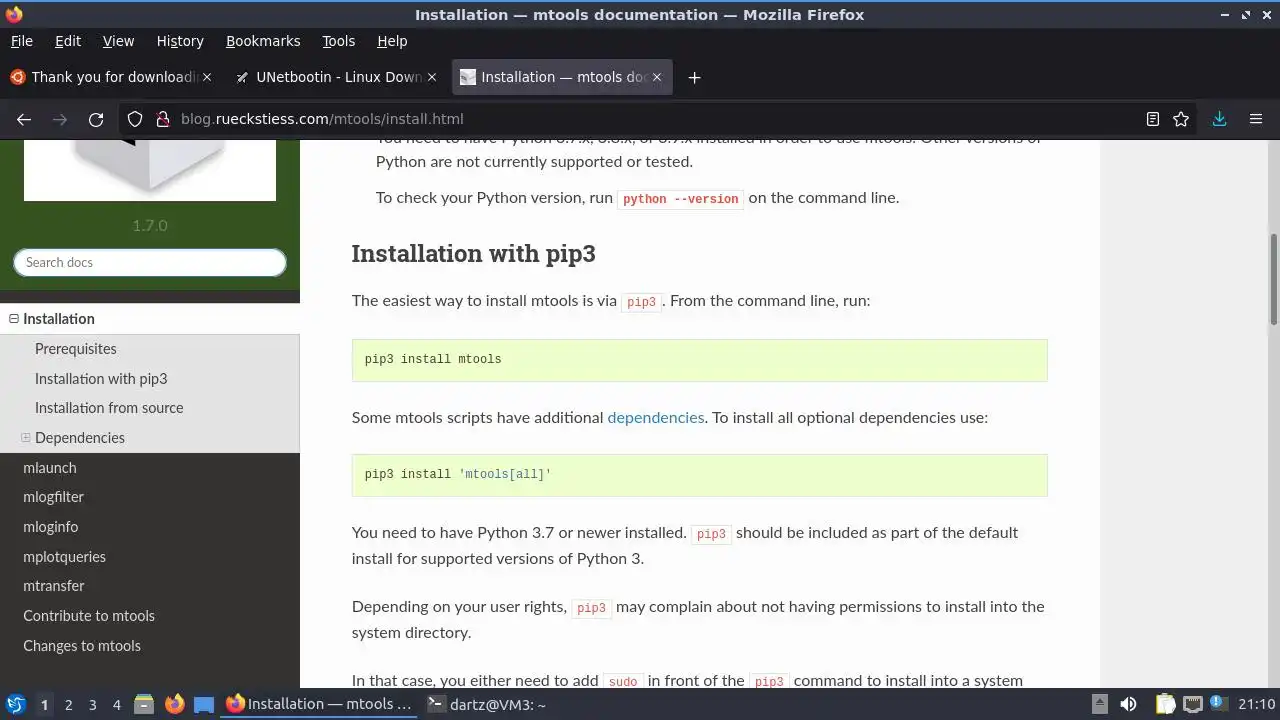The height and width of the screenshot is (720, 1280).
Task: Click the Search docs field
Action: (x=150, y=263)
